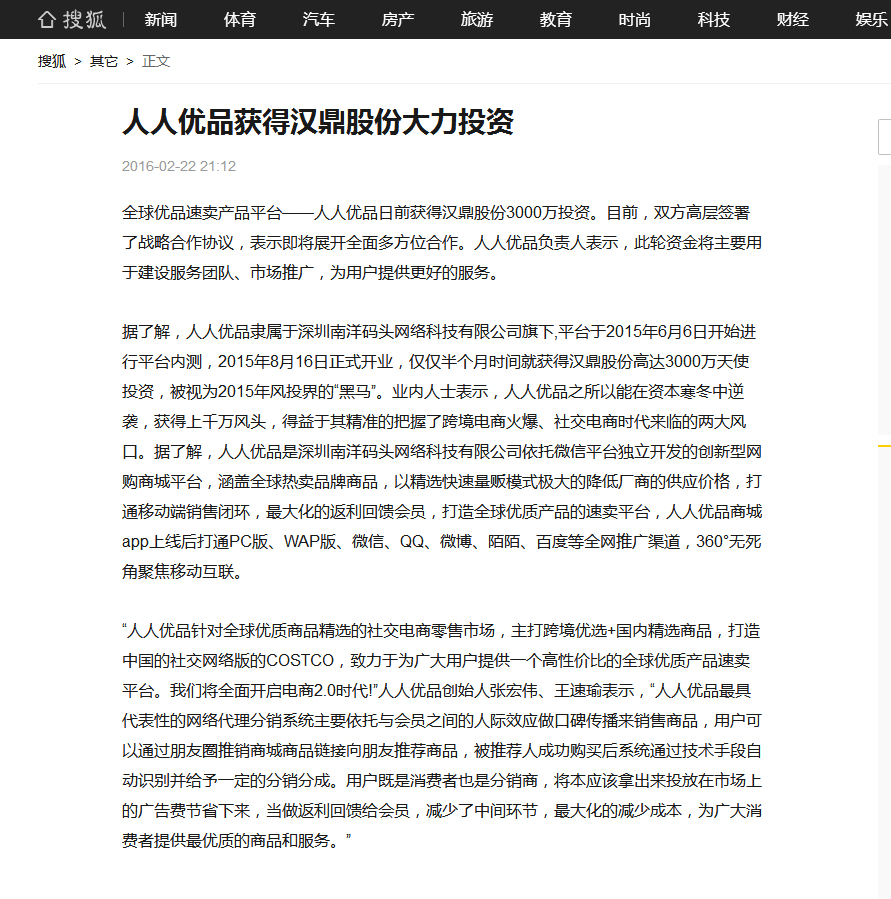Click the quoted paragraph mentioning COSTCO

441,735
